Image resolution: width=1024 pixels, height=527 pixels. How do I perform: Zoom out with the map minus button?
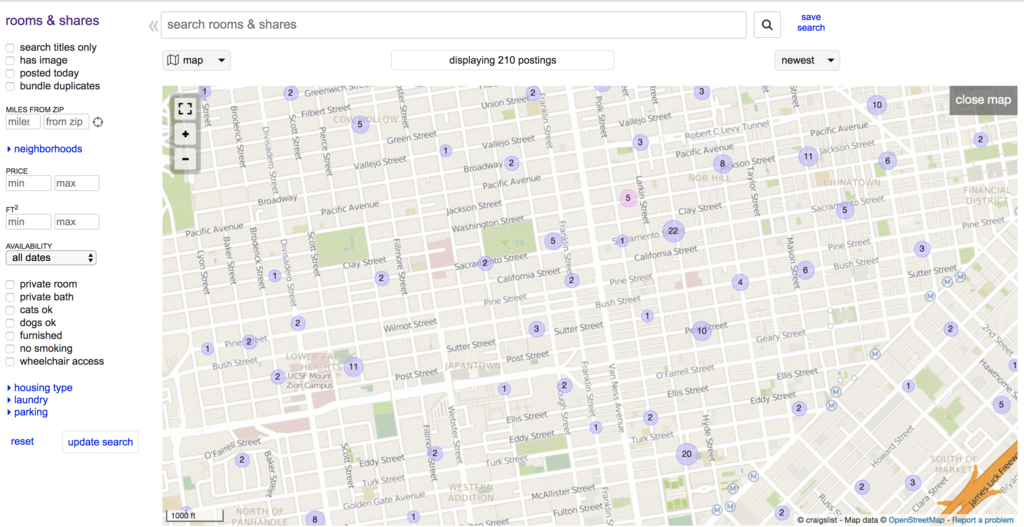pos(185,158)
